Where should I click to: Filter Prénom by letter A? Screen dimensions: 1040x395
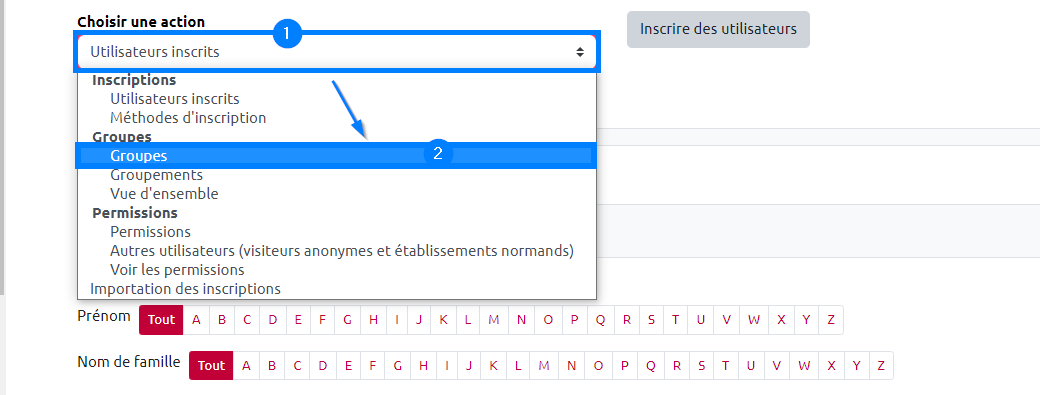[196, 320]
